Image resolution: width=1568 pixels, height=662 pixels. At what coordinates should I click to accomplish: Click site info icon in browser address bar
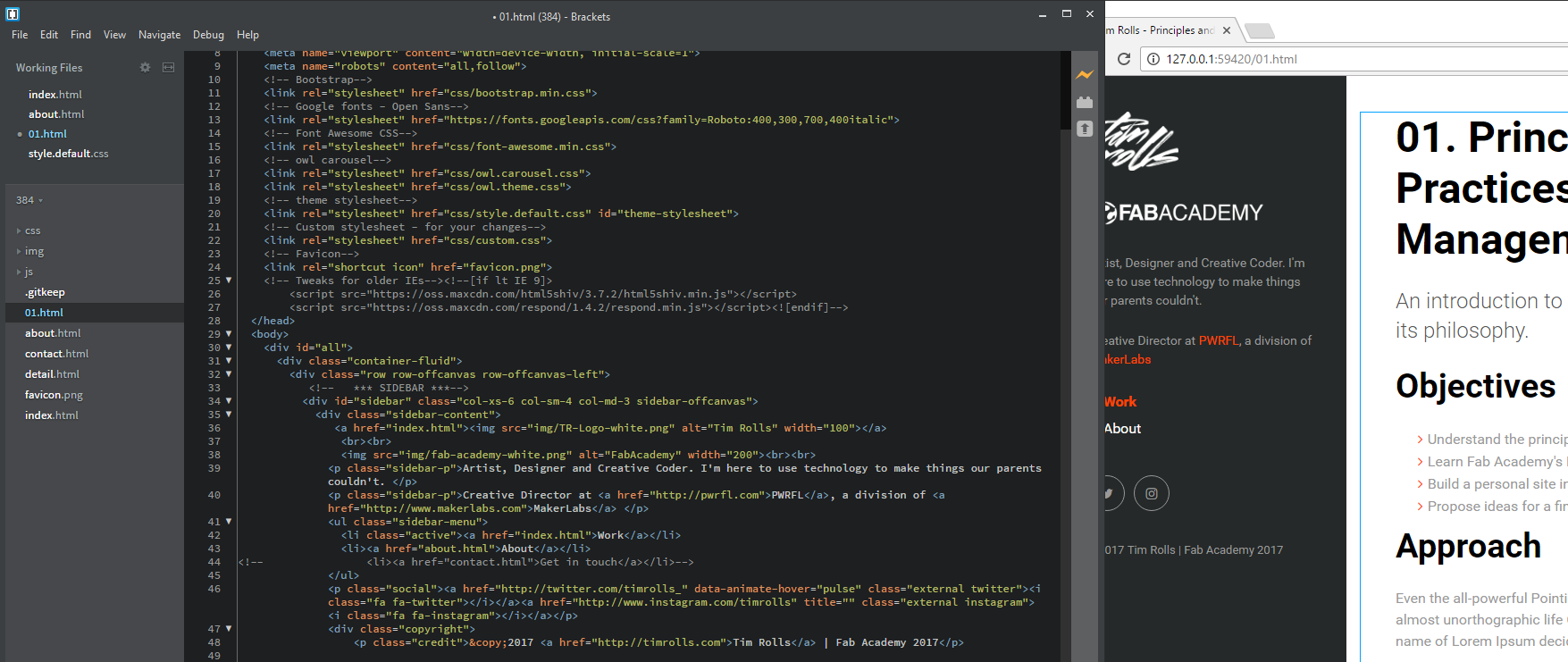[x=1153, y=59]
